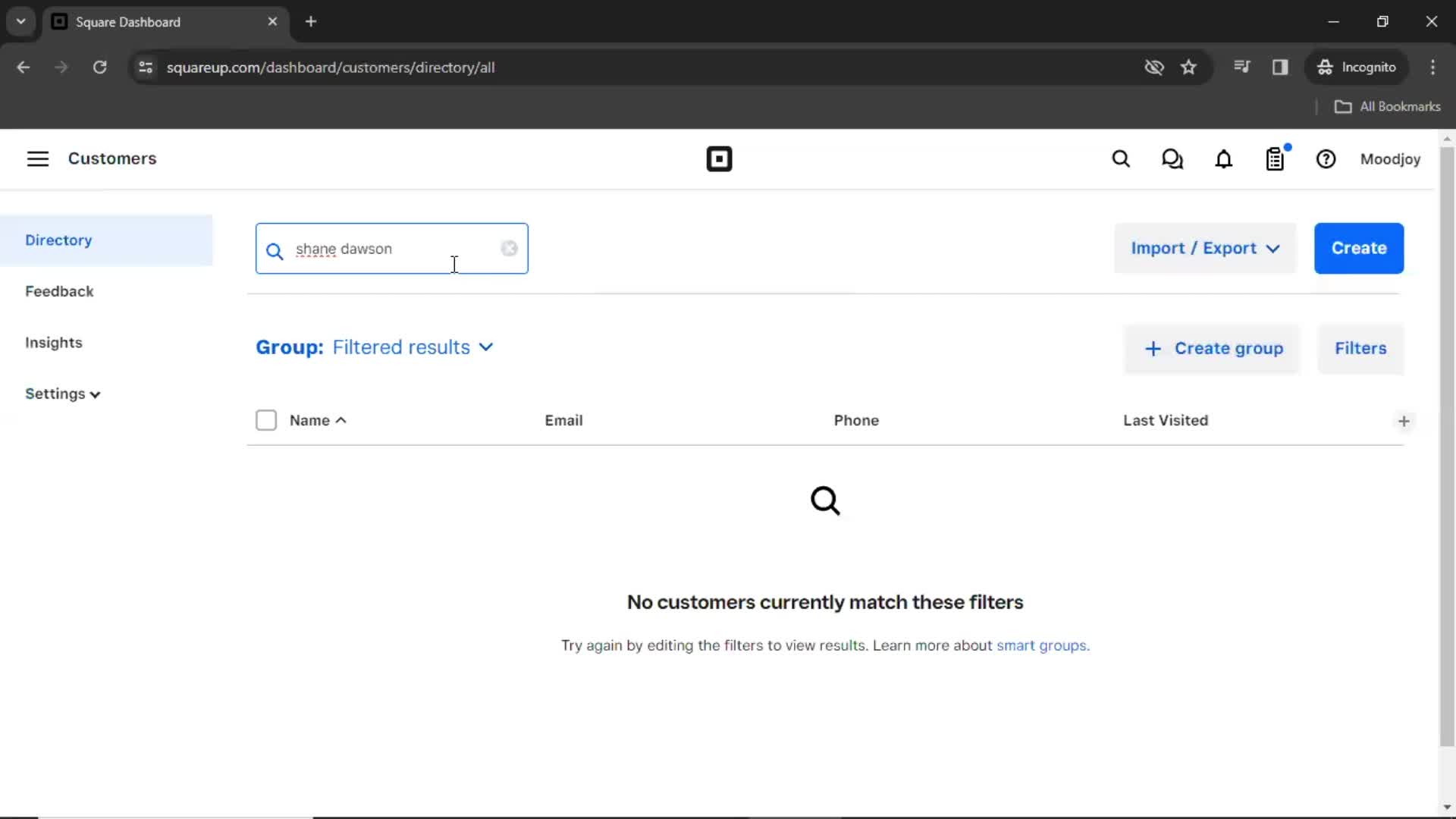This screenshot has width=1456, height=819.
Task: Click the Create customer button
Action: click(x=1358, y=248)
